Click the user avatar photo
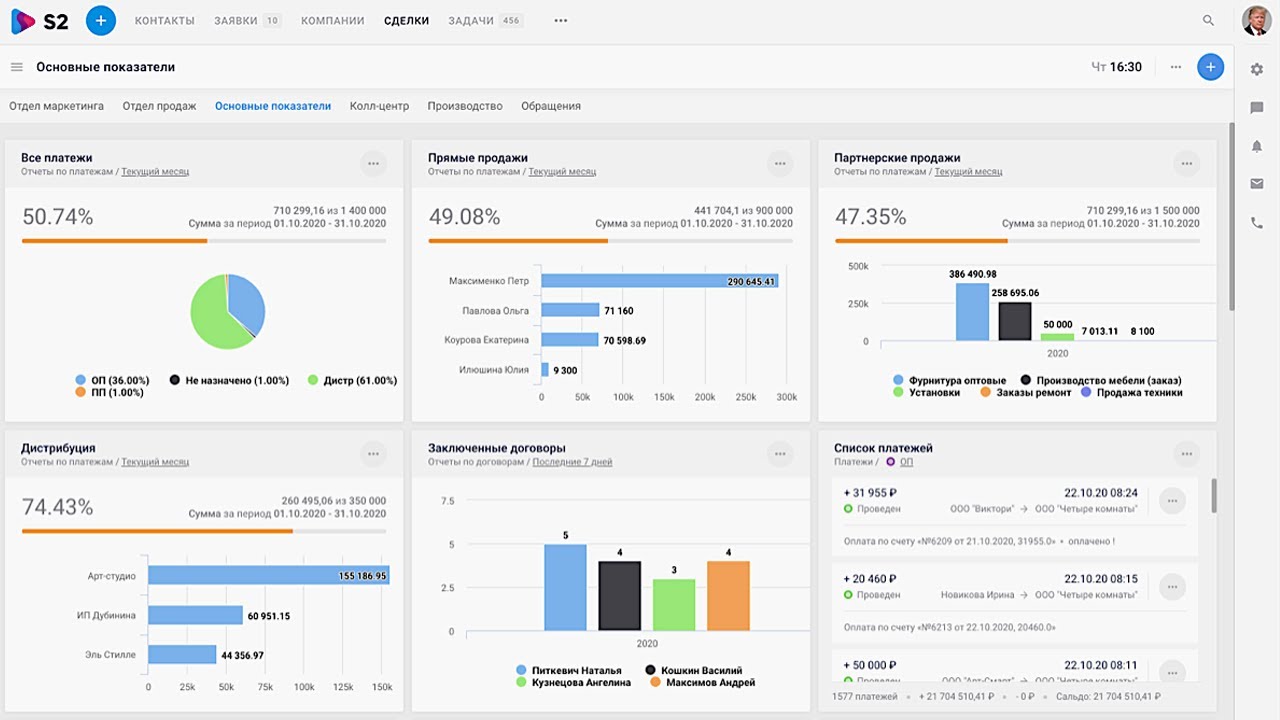Image resolution: width=1280 pixels, height=720 pixels. click(x=1256, y=20)
